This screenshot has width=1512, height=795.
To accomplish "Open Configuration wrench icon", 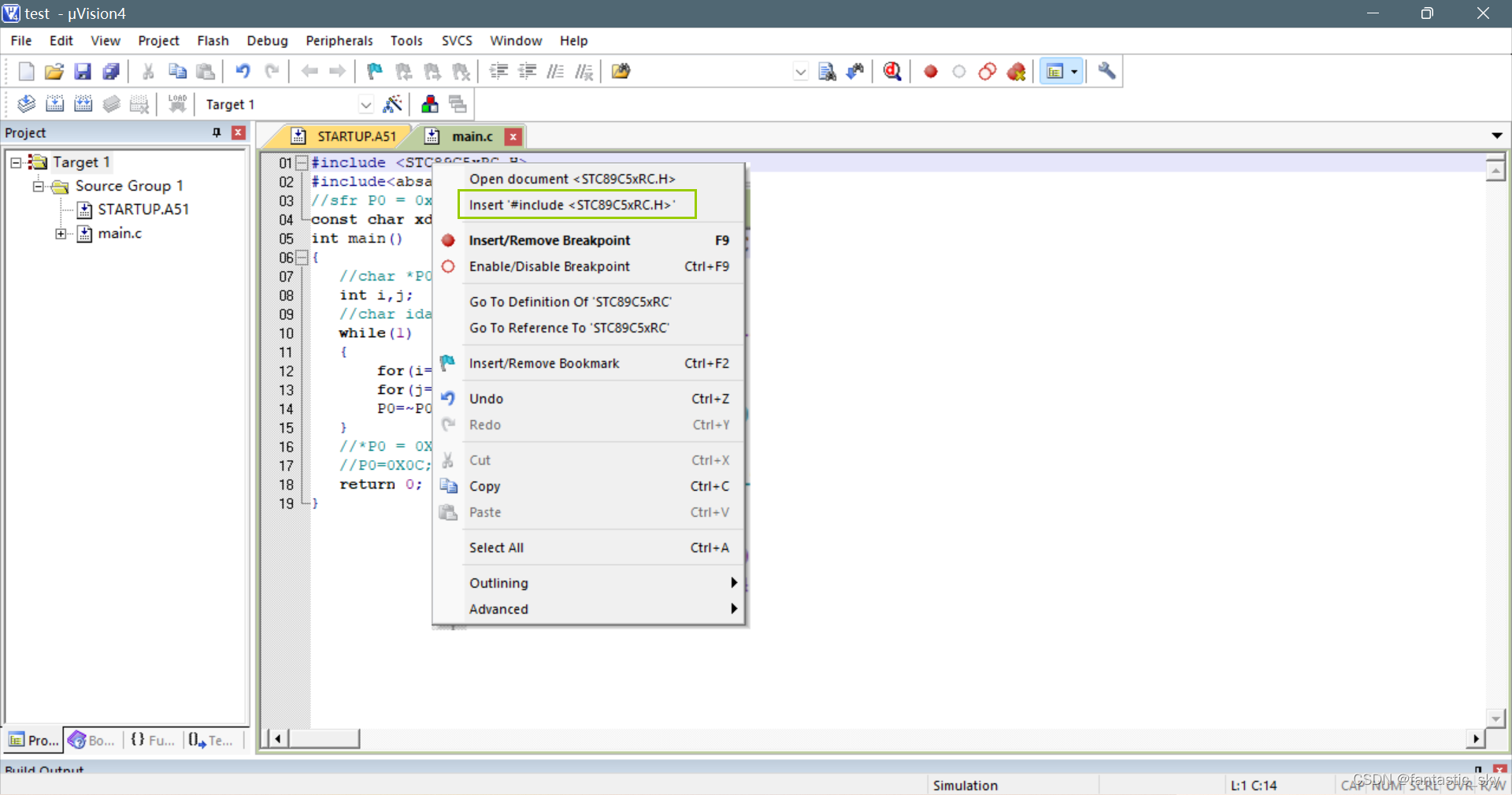I will coord(1106,72).
